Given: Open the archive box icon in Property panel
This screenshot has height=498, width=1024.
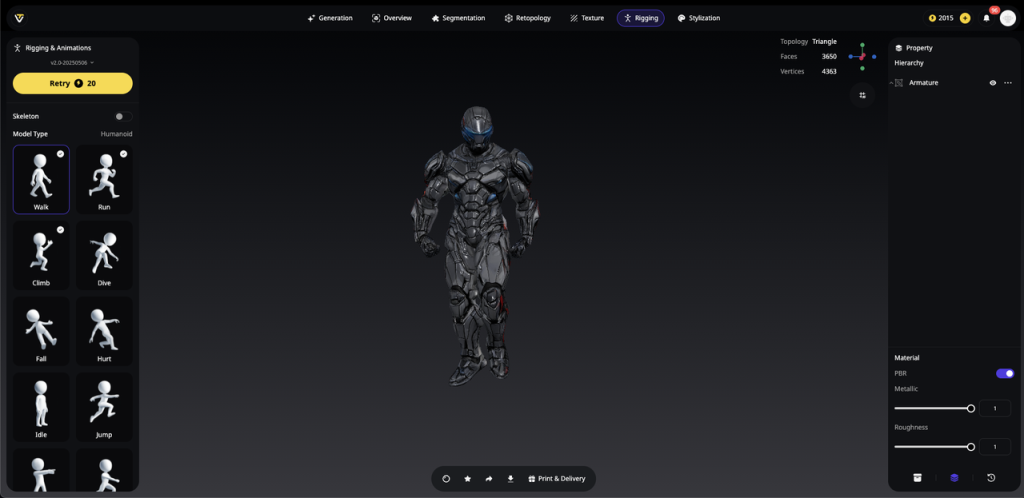Looking at the screenshot, I should (x=917, y=478).
